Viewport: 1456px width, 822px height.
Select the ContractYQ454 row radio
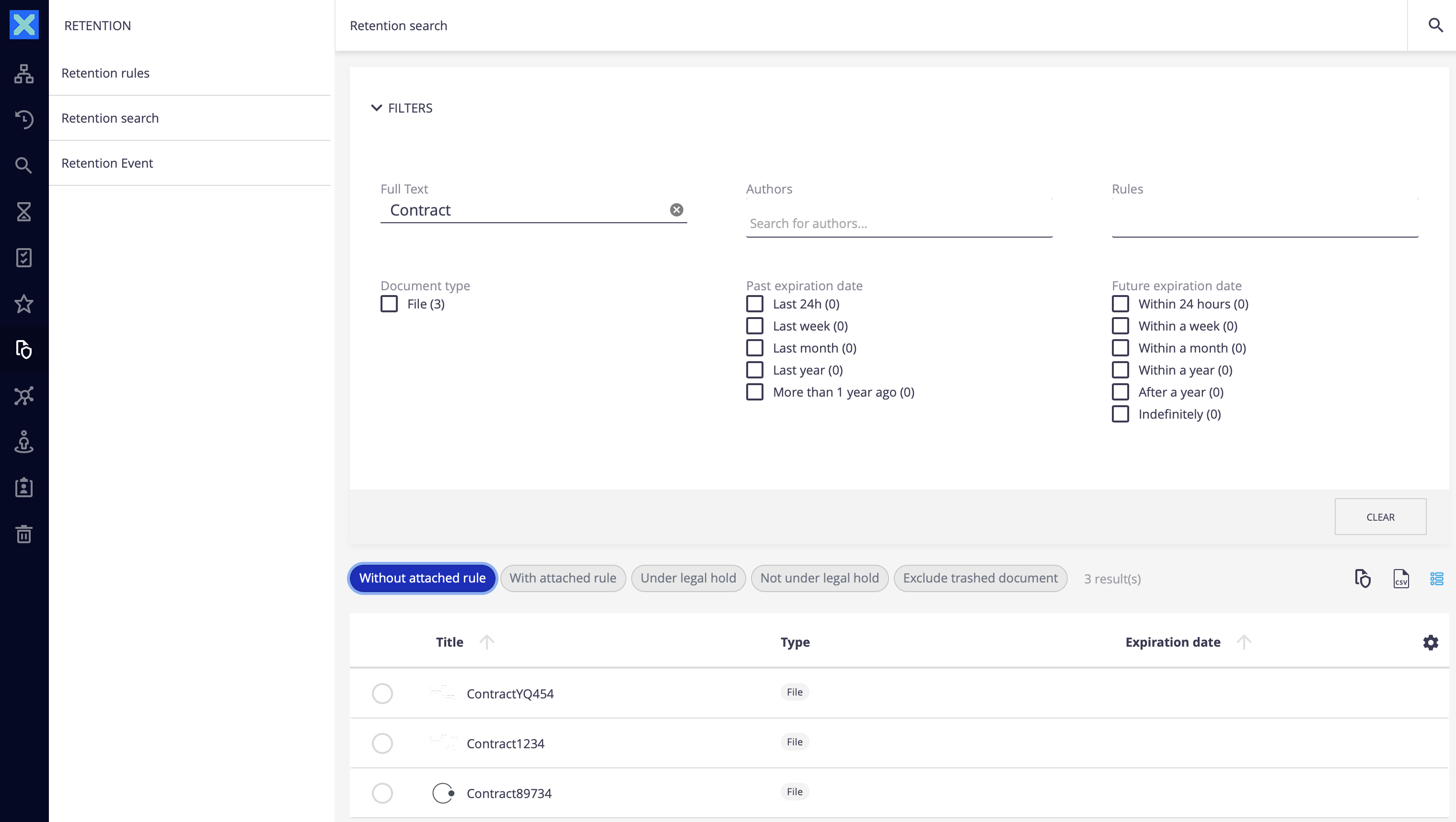pyautogui.click(x=382, y=693)
